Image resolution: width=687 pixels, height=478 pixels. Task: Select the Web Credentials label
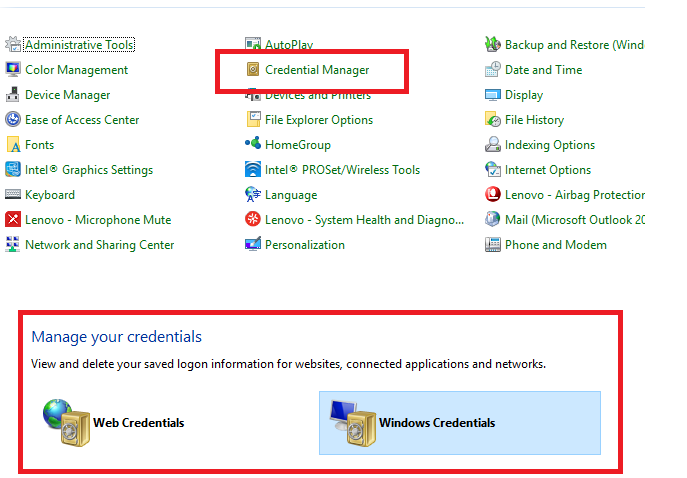coord(138,422)
